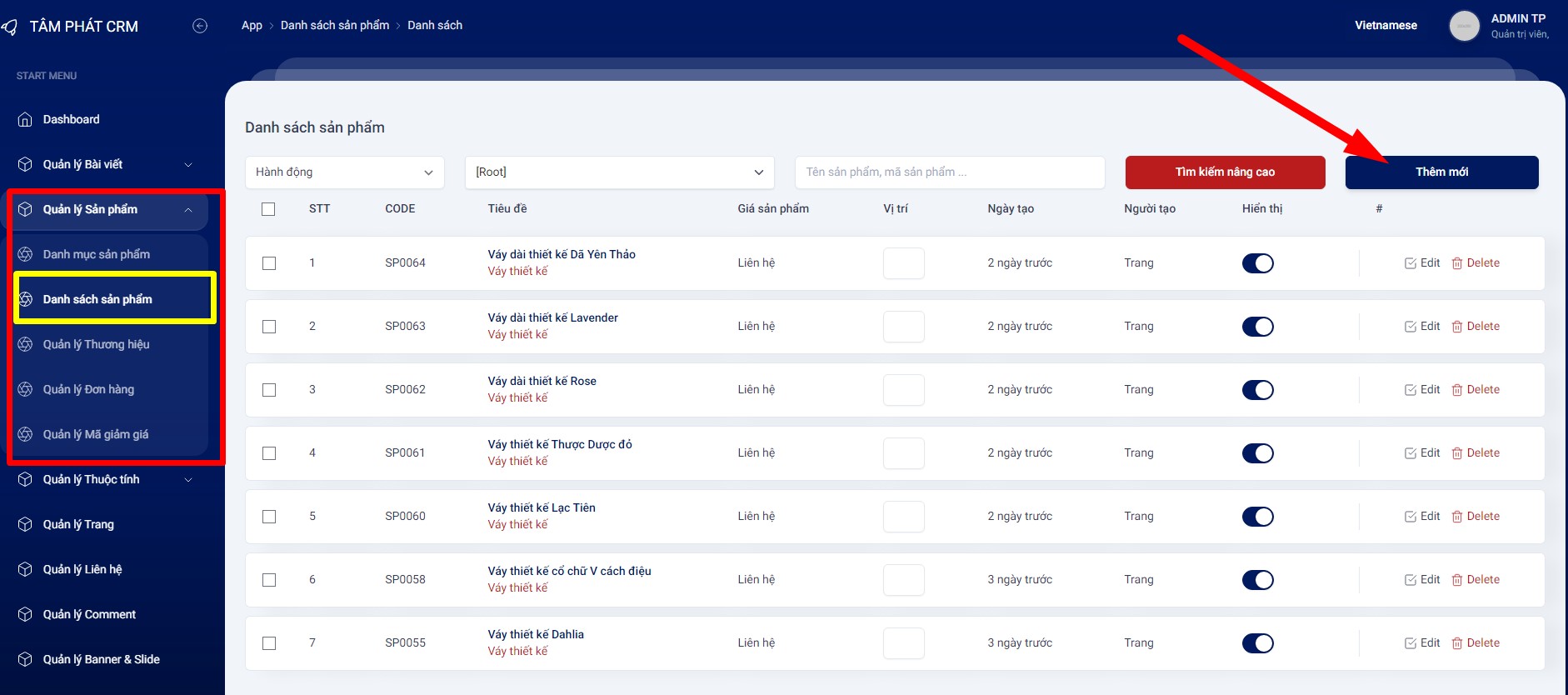This screenshot has width=1568, height=695.
Task: Click the admin user avatar
Action: (1464, 26)
